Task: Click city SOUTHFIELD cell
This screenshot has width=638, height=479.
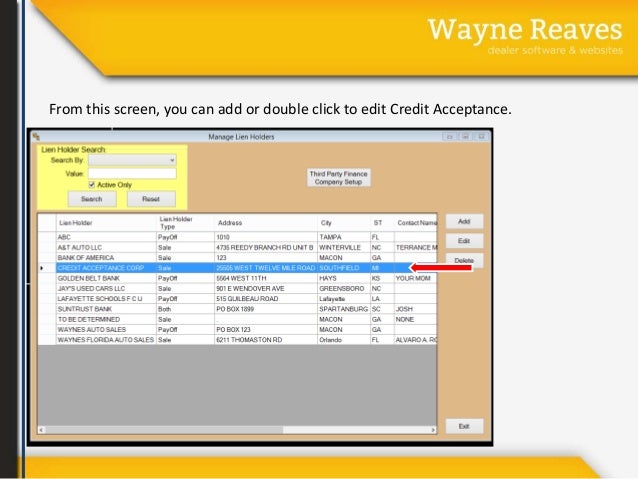Action: click(x=344, y=268)
